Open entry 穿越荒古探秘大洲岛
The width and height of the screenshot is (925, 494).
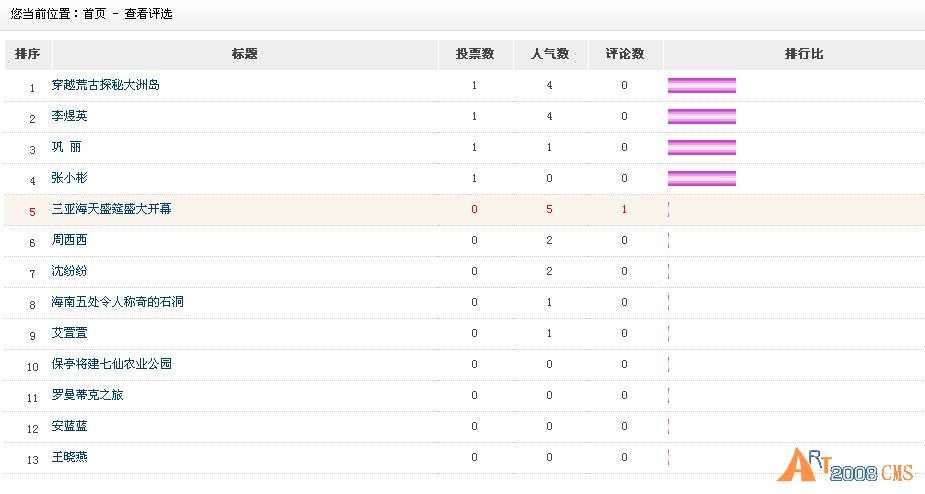pyautogui.click(x=106, y=85)
